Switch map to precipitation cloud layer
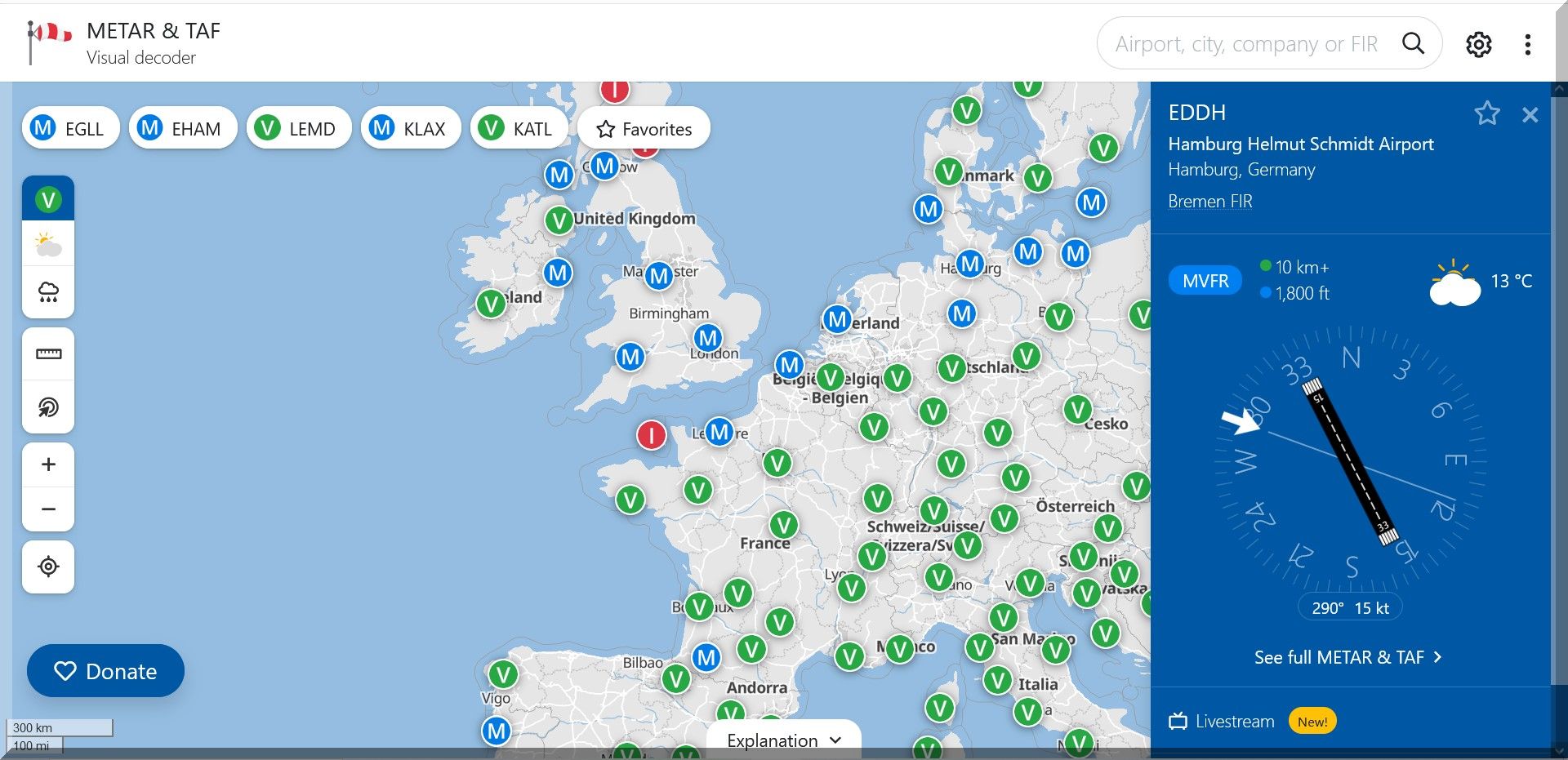 coord(48,291)
